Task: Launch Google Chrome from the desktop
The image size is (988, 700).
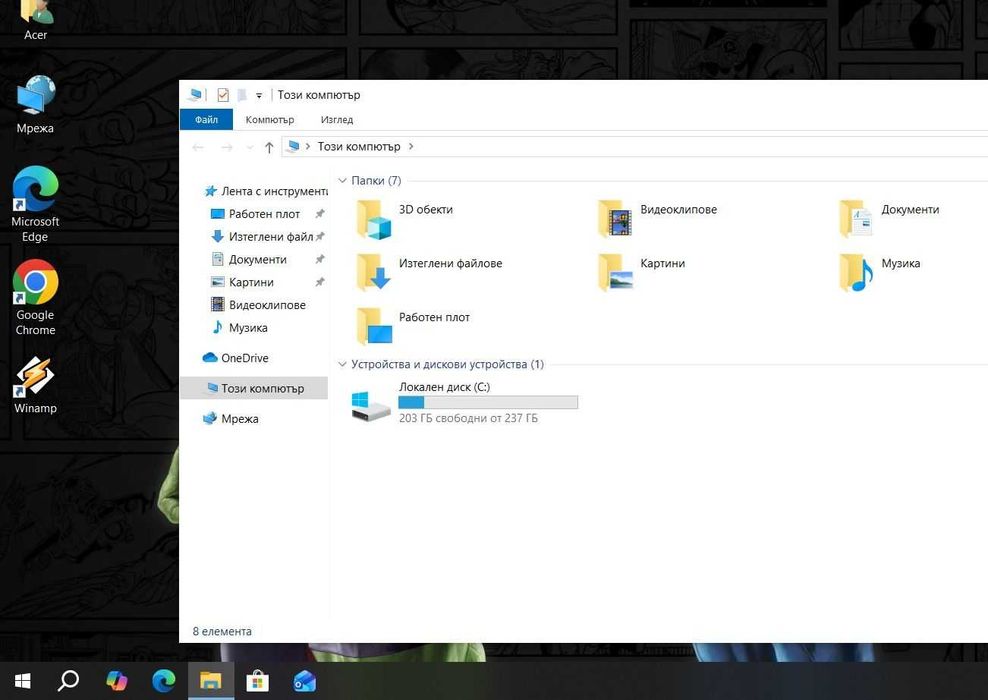Action: click(x=35, y=297)
